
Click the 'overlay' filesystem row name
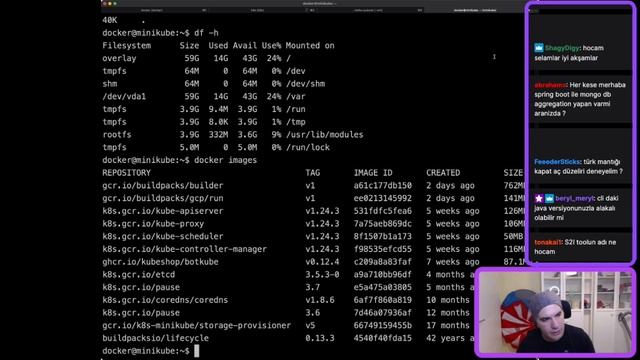pos(119,58)
